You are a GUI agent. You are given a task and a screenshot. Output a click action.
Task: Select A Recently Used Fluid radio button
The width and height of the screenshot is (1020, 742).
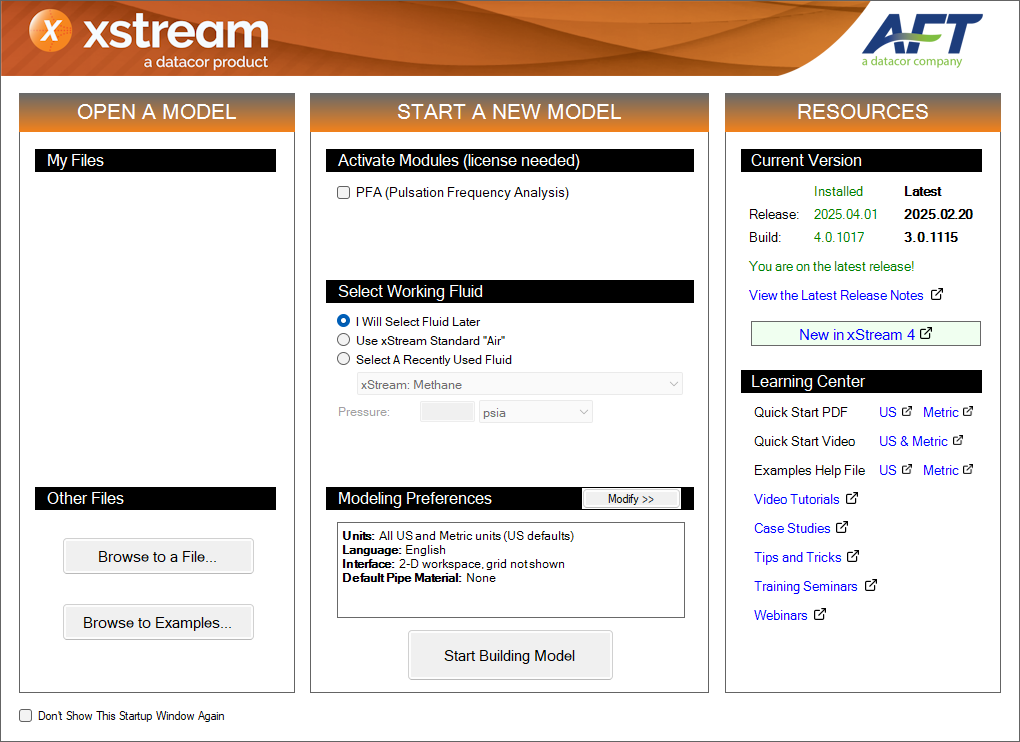point(343,358)
